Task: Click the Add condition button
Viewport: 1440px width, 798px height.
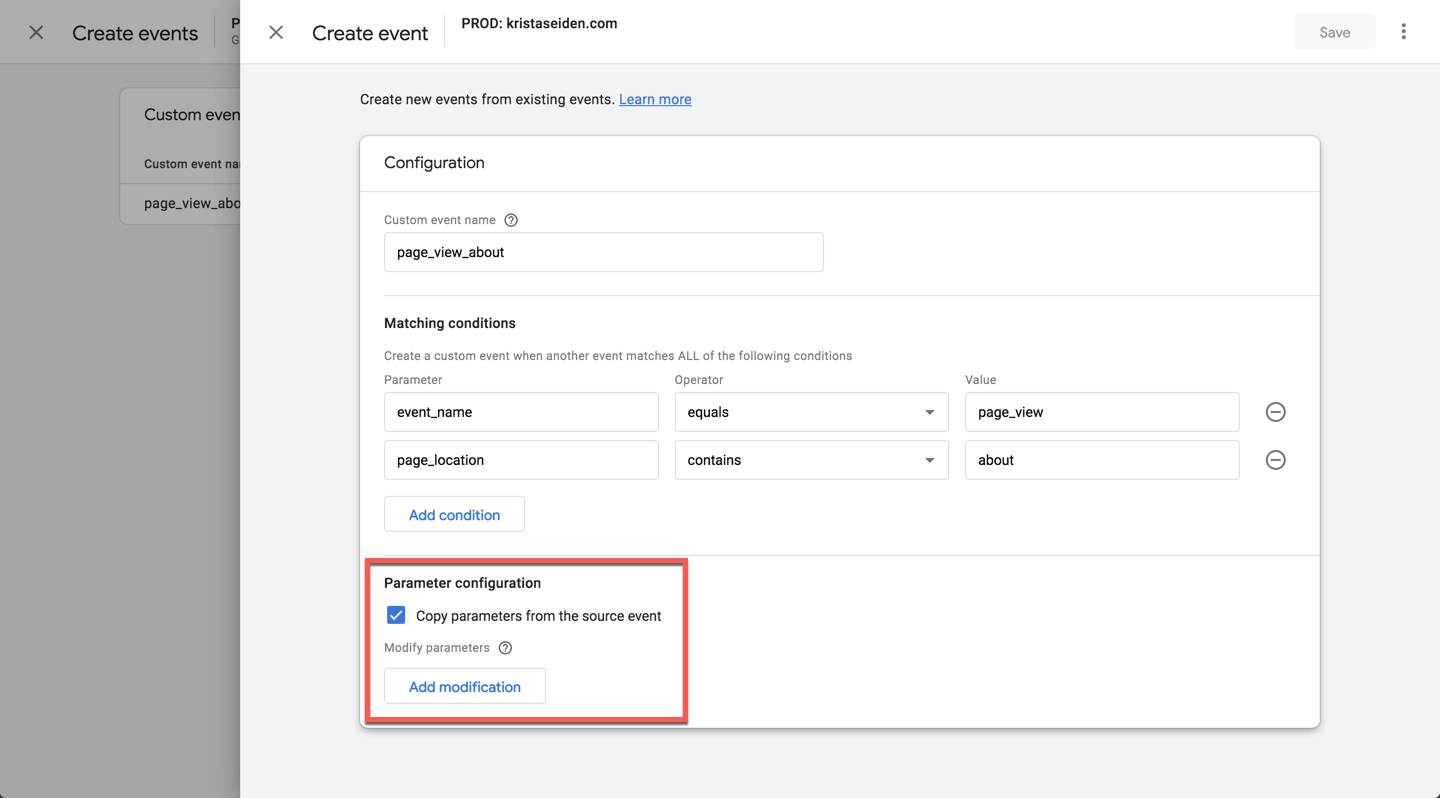Action: tap(454, 514)
